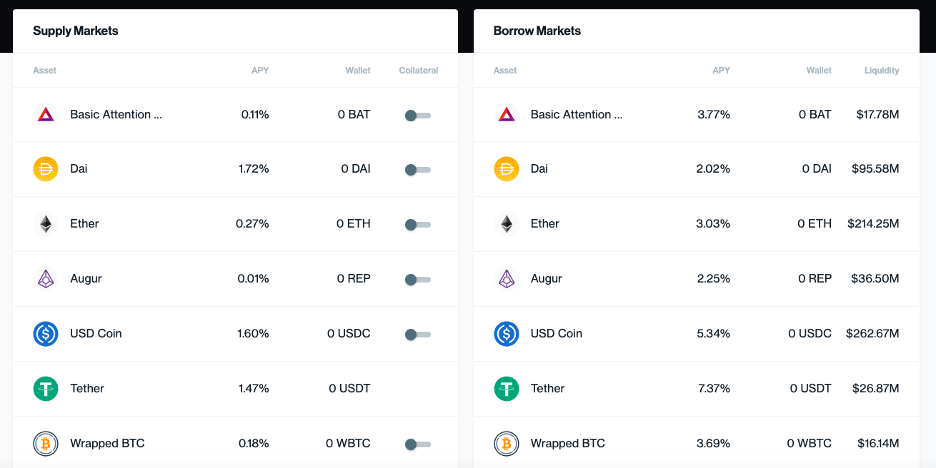This screenshot has height=468, width=936.
Task: Toggle Dai as collateral
Action: [418, 170]
